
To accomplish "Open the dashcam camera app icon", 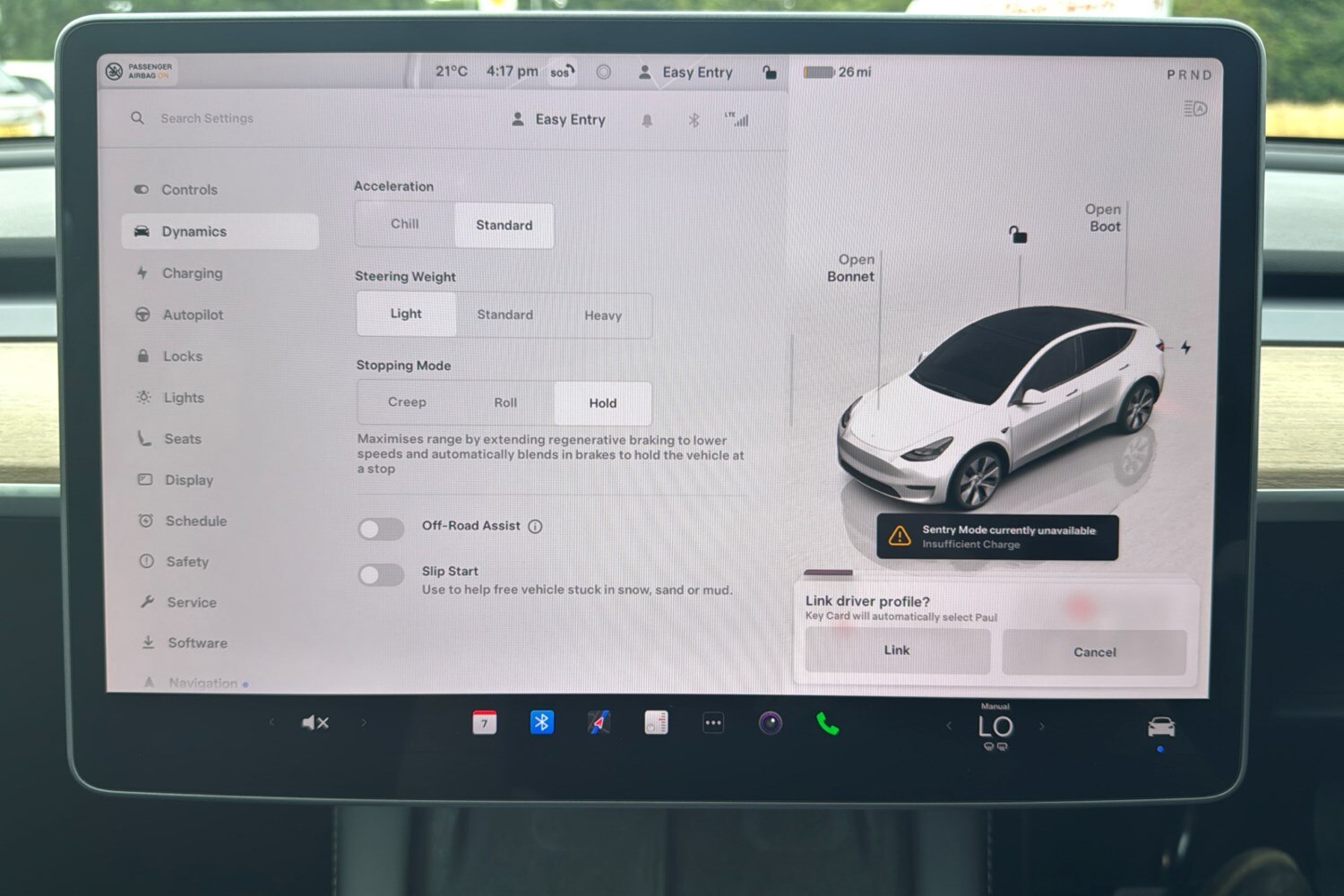I will tap(771, 722).
